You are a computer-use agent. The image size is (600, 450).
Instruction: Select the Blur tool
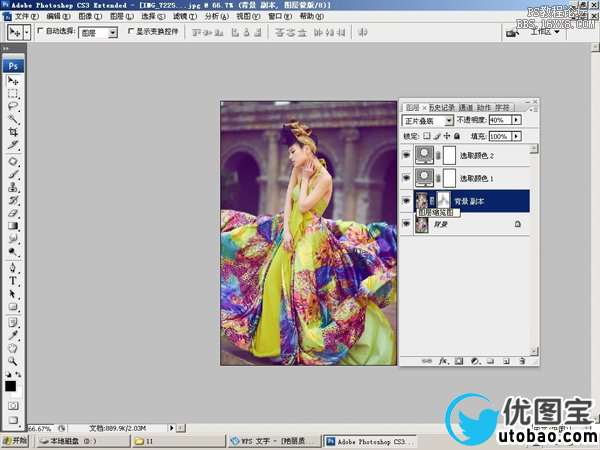pyautogui.click(x=13, y=239)
